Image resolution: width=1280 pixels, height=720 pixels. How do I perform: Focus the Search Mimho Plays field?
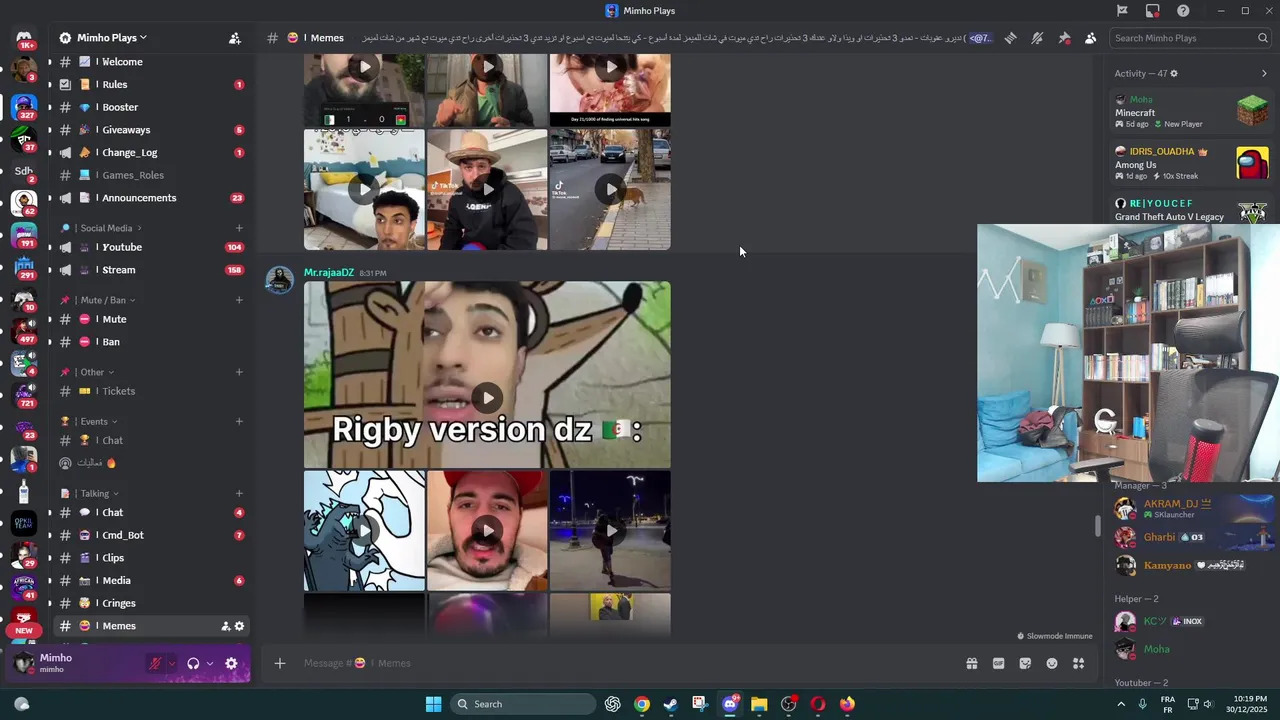pyautogui.click(x=1190, y=38)
